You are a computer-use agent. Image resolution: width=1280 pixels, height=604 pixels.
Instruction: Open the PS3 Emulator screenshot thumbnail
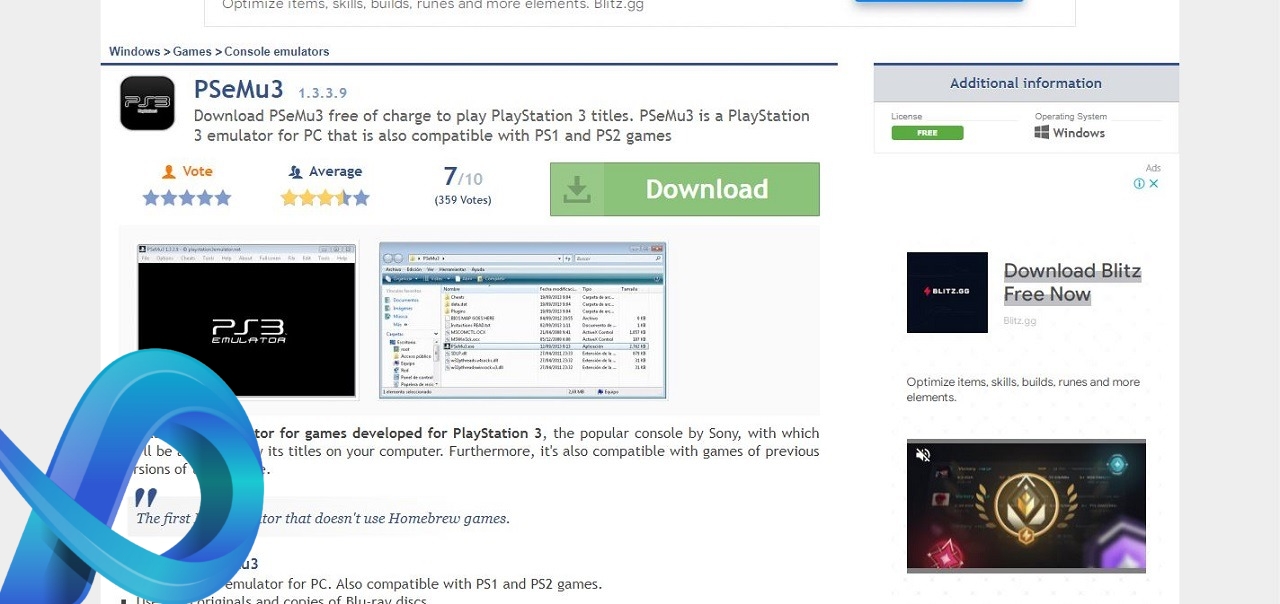(247, 320)
